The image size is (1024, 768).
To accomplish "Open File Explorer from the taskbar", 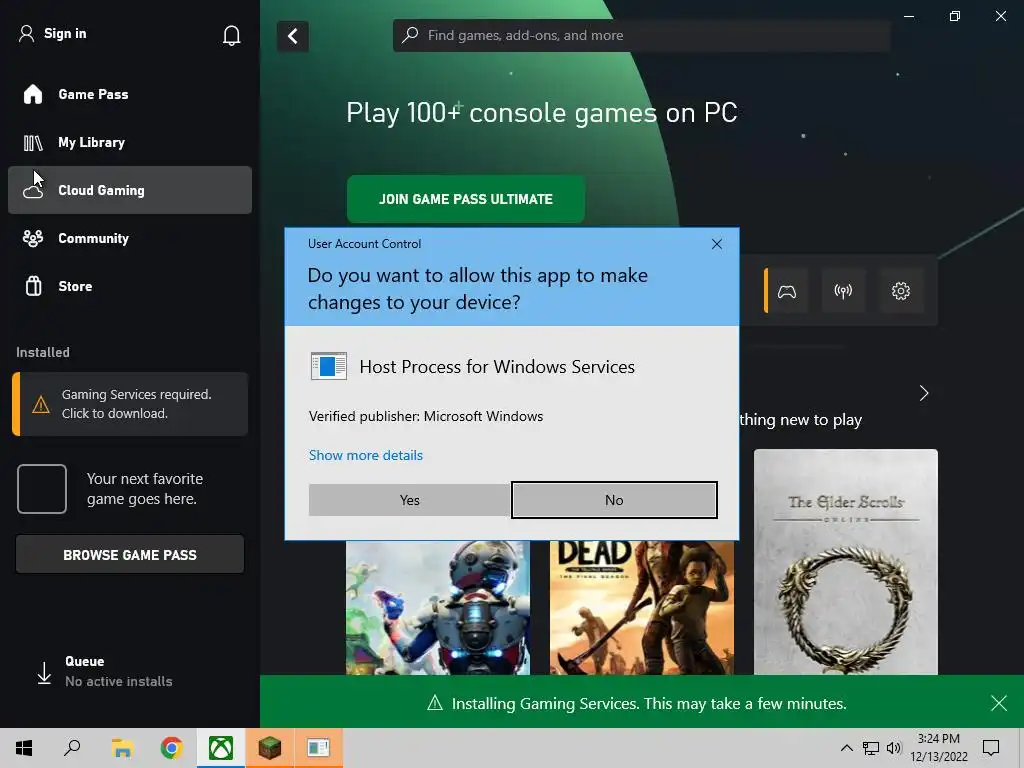I will coord(122,748).
